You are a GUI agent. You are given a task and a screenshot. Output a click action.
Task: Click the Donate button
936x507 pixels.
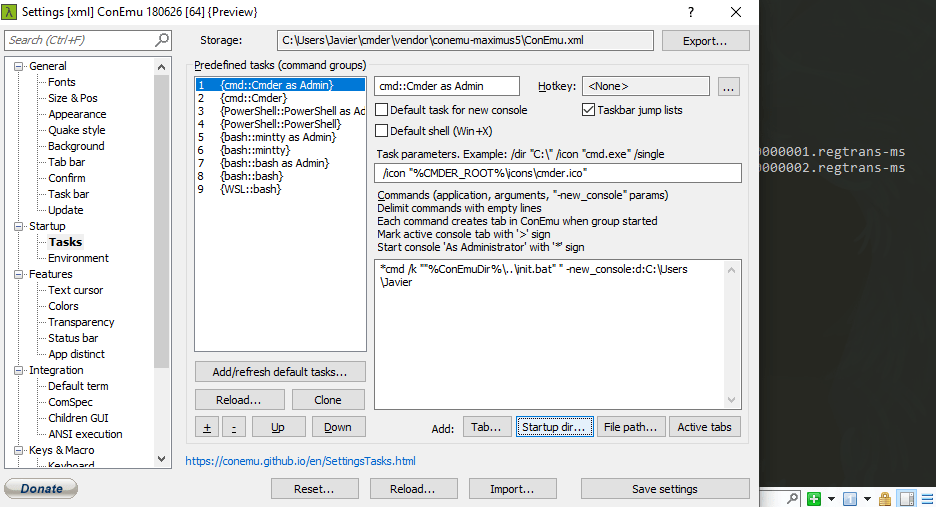(x=41, y=488)
